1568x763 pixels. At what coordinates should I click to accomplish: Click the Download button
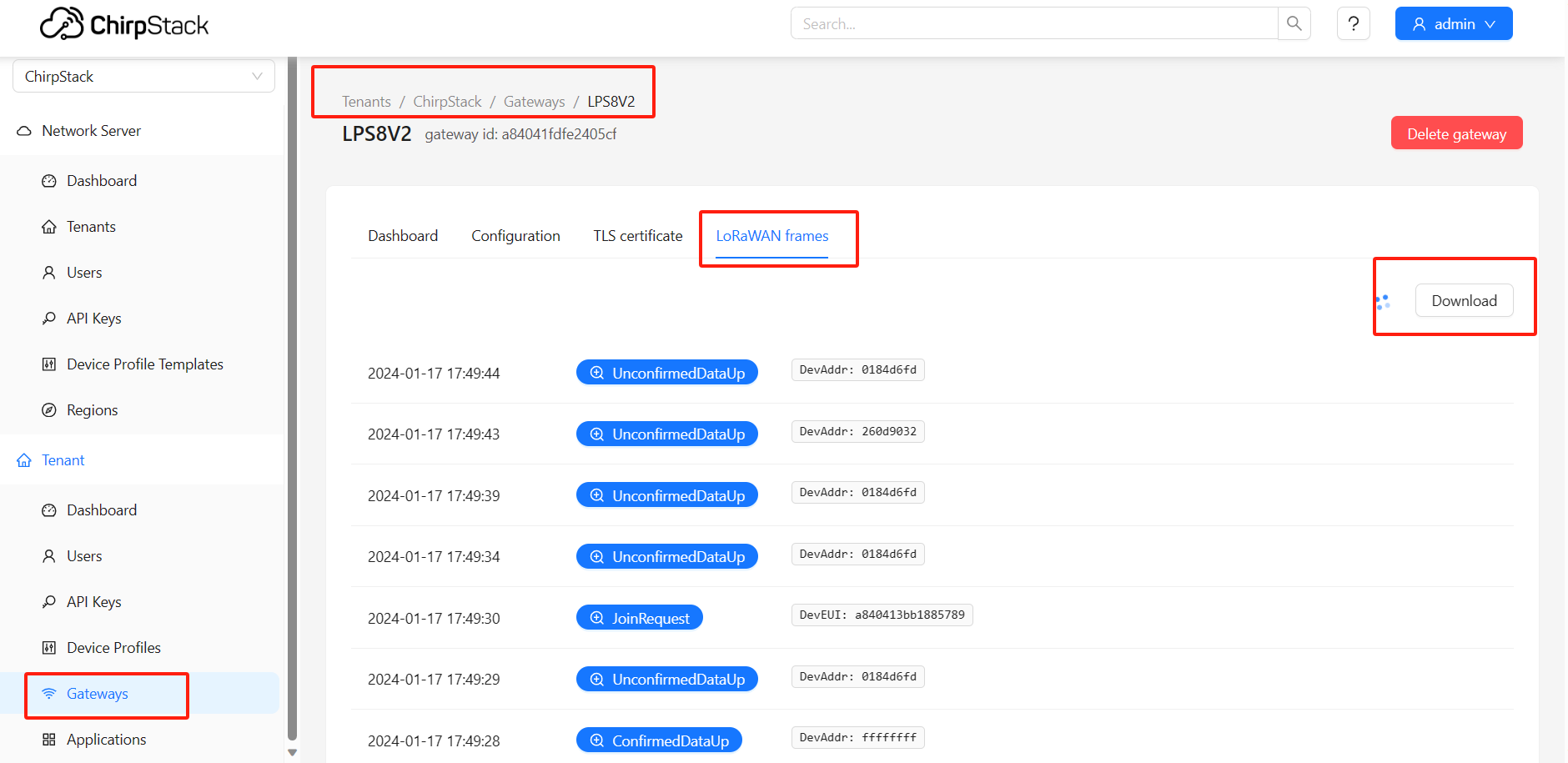pos(1464,301)
